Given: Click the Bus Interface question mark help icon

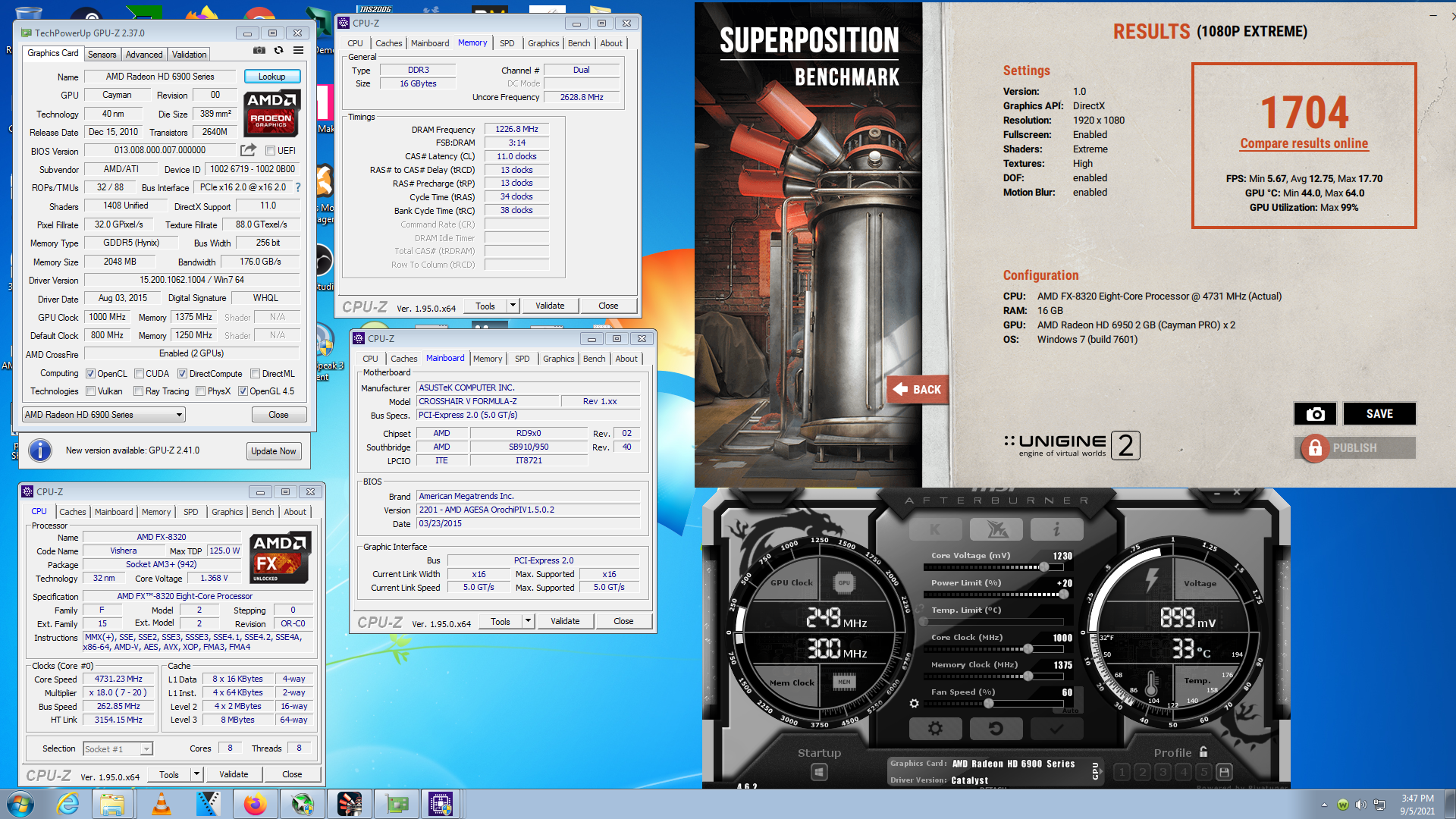Looking at the screenshot, I should click(x=297, y=187).
